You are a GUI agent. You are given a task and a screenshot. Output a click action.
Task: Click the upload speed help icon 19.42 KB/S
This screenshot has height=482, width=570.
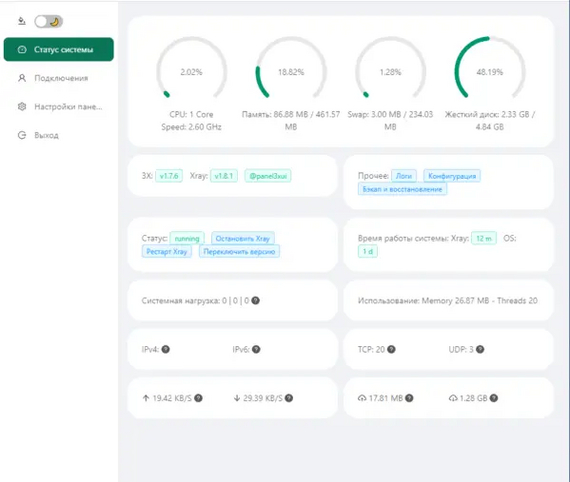pos(198,398)
